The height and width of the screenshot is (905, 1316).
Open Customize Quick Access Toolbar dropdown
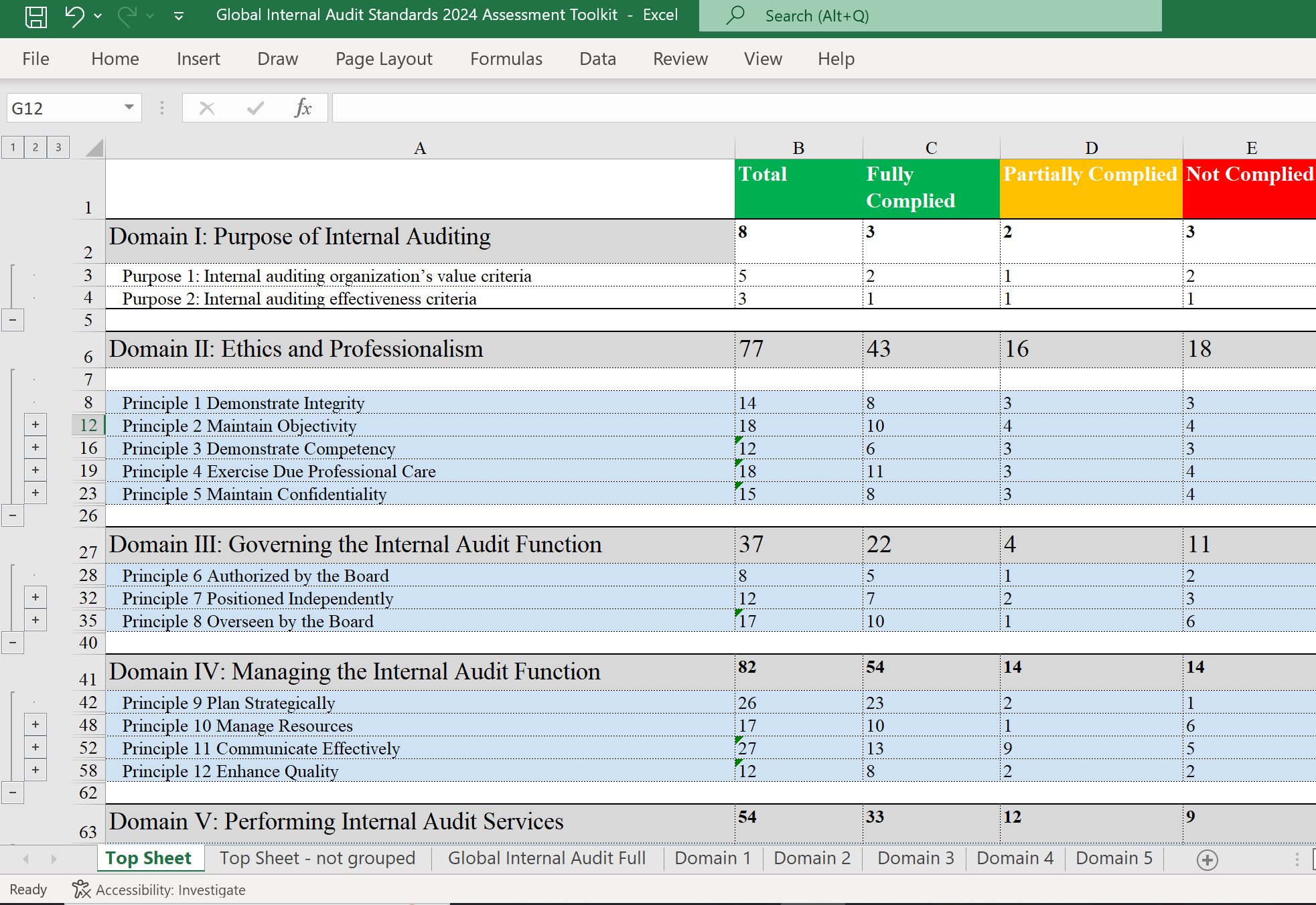tap(179, 16)
